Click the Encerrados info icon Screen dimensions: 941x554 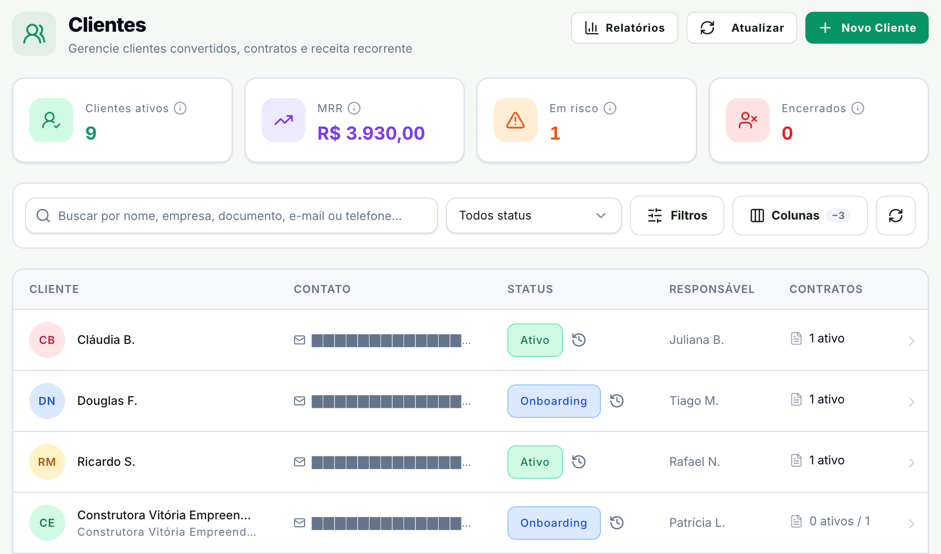coord(858,108)
